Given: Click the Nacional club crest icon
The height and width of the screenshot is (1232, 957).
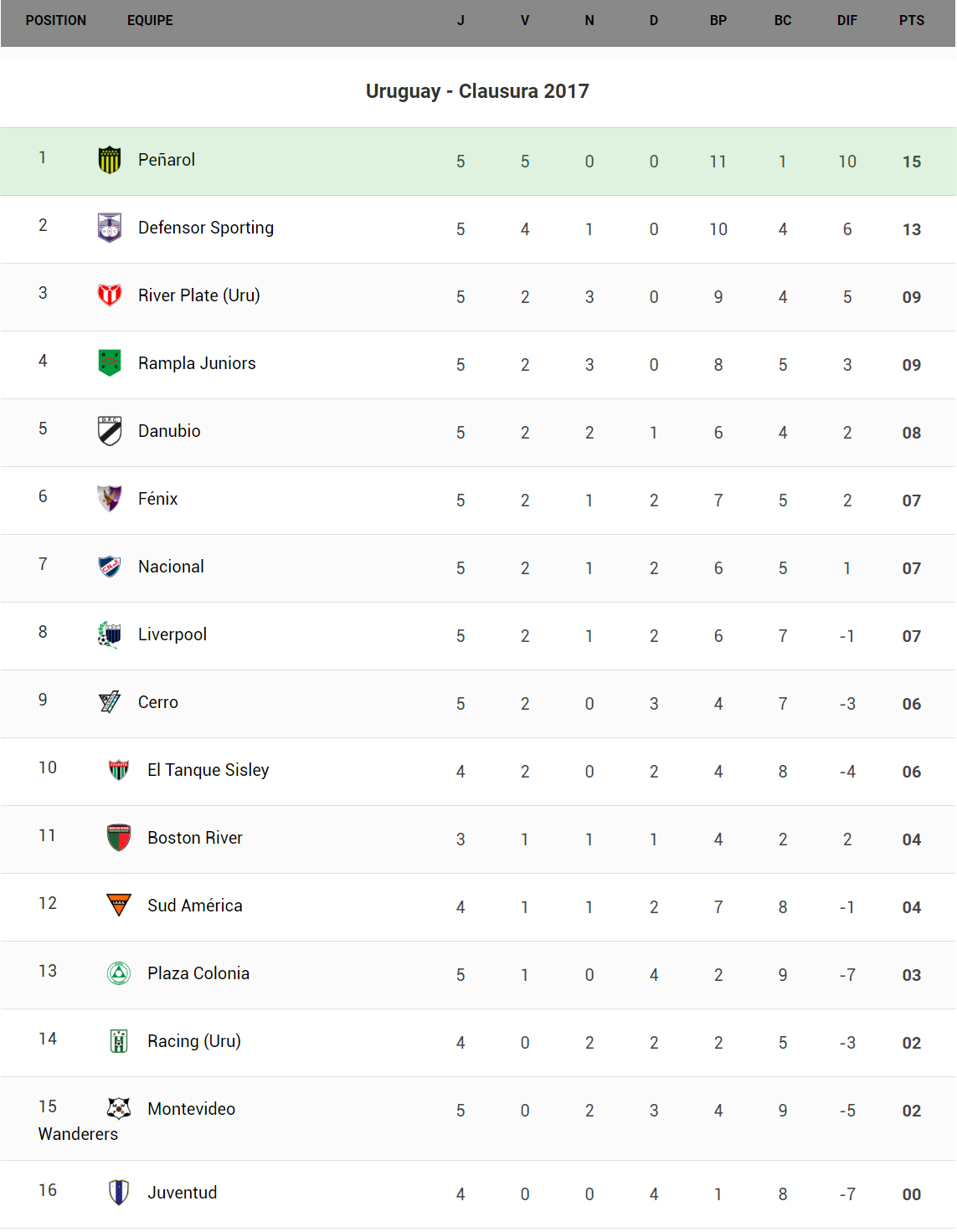Looking at the screenshot, I should point(110,567).
